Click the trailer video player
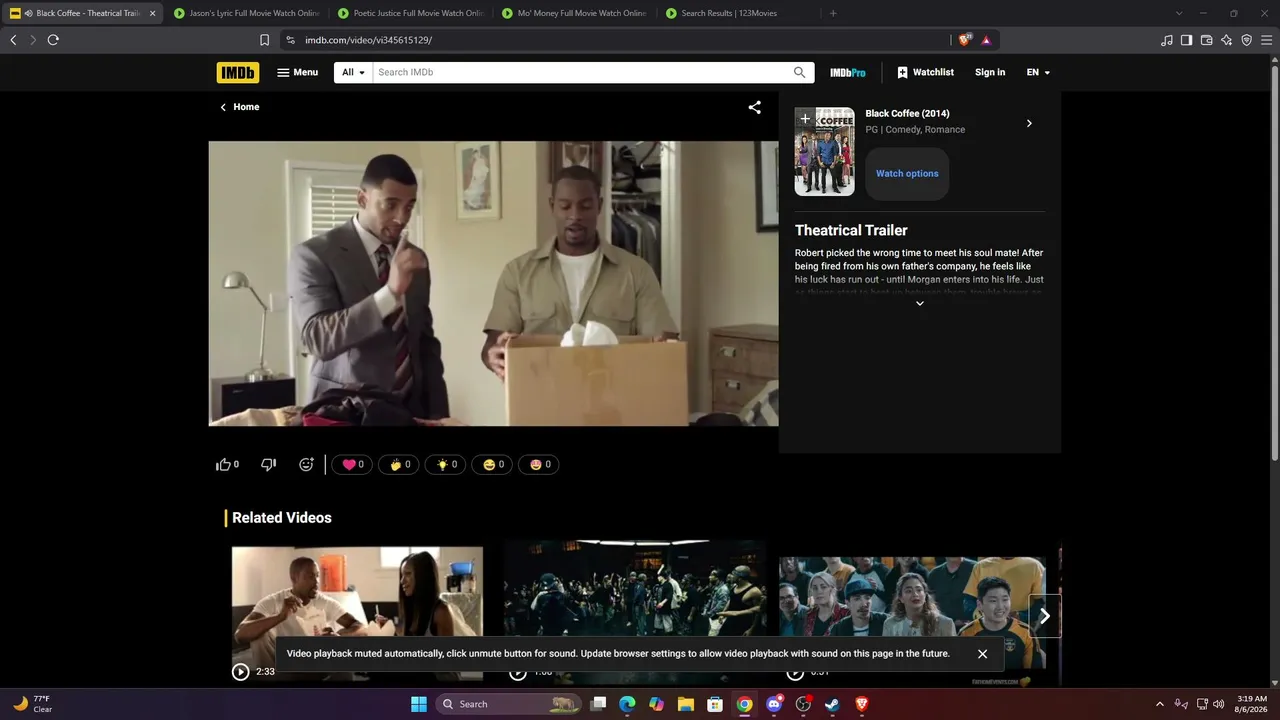1280x720 pixels. coord(493,283)
